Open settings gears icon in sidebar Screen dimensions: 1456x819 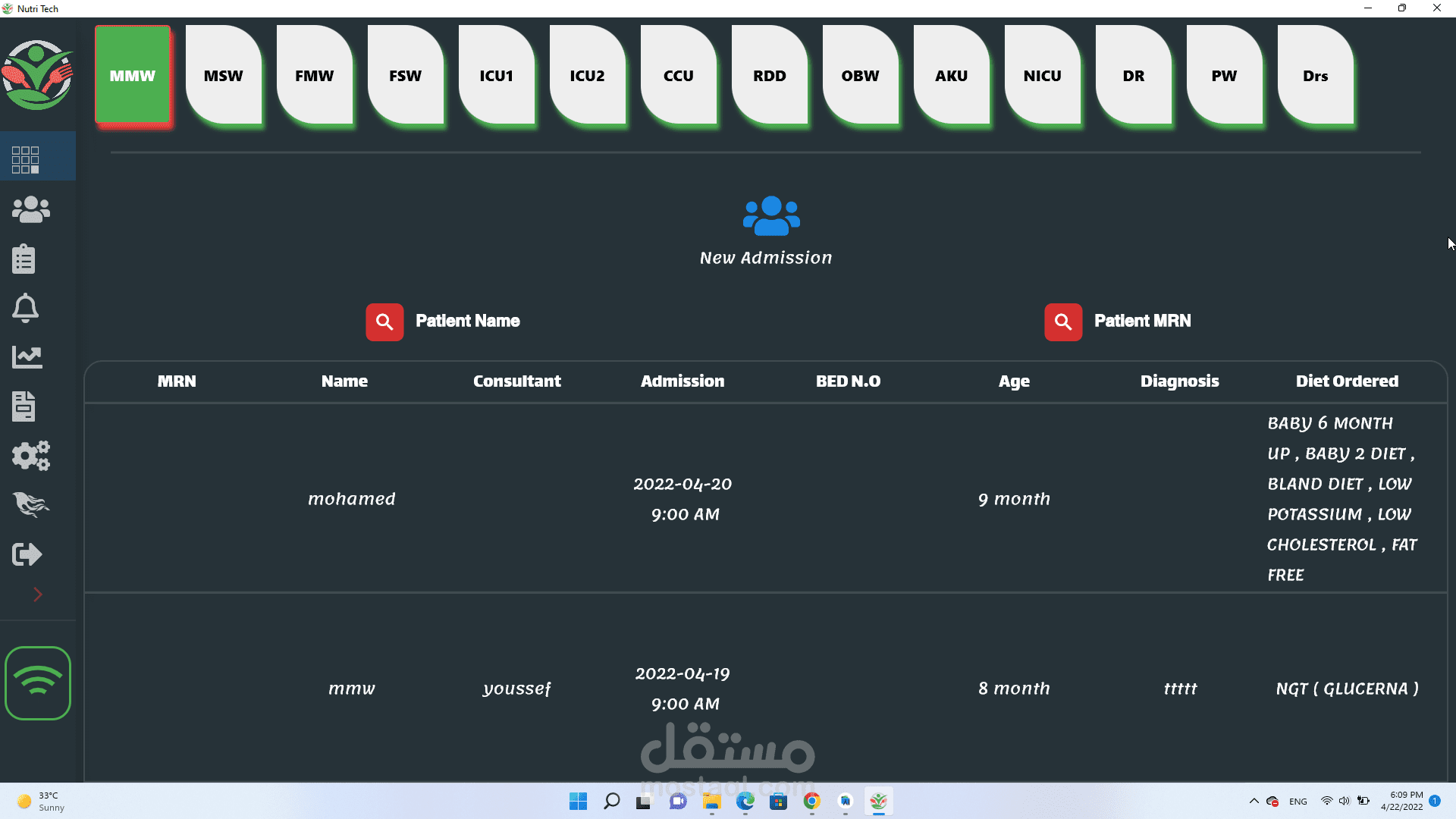click(x=30, y=456)
